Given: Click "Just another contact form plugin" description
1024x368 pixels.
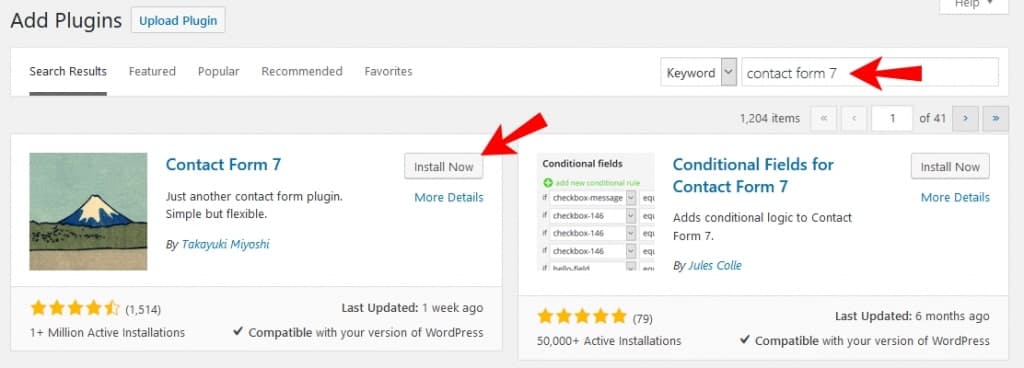Looking at the screenshot, I should point(255,205).
